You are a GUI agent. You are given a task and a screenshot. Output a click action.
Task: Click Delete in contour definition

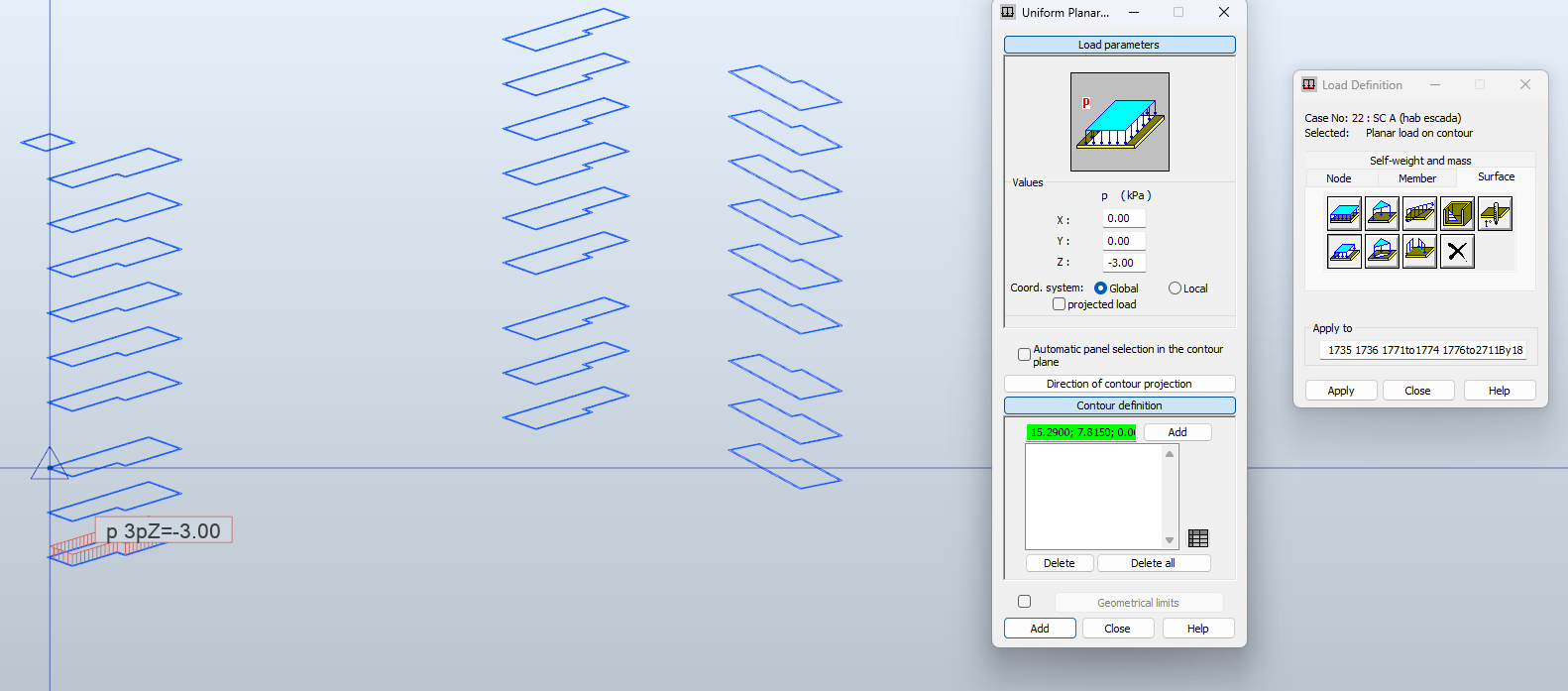click(x=1060, y=563)
